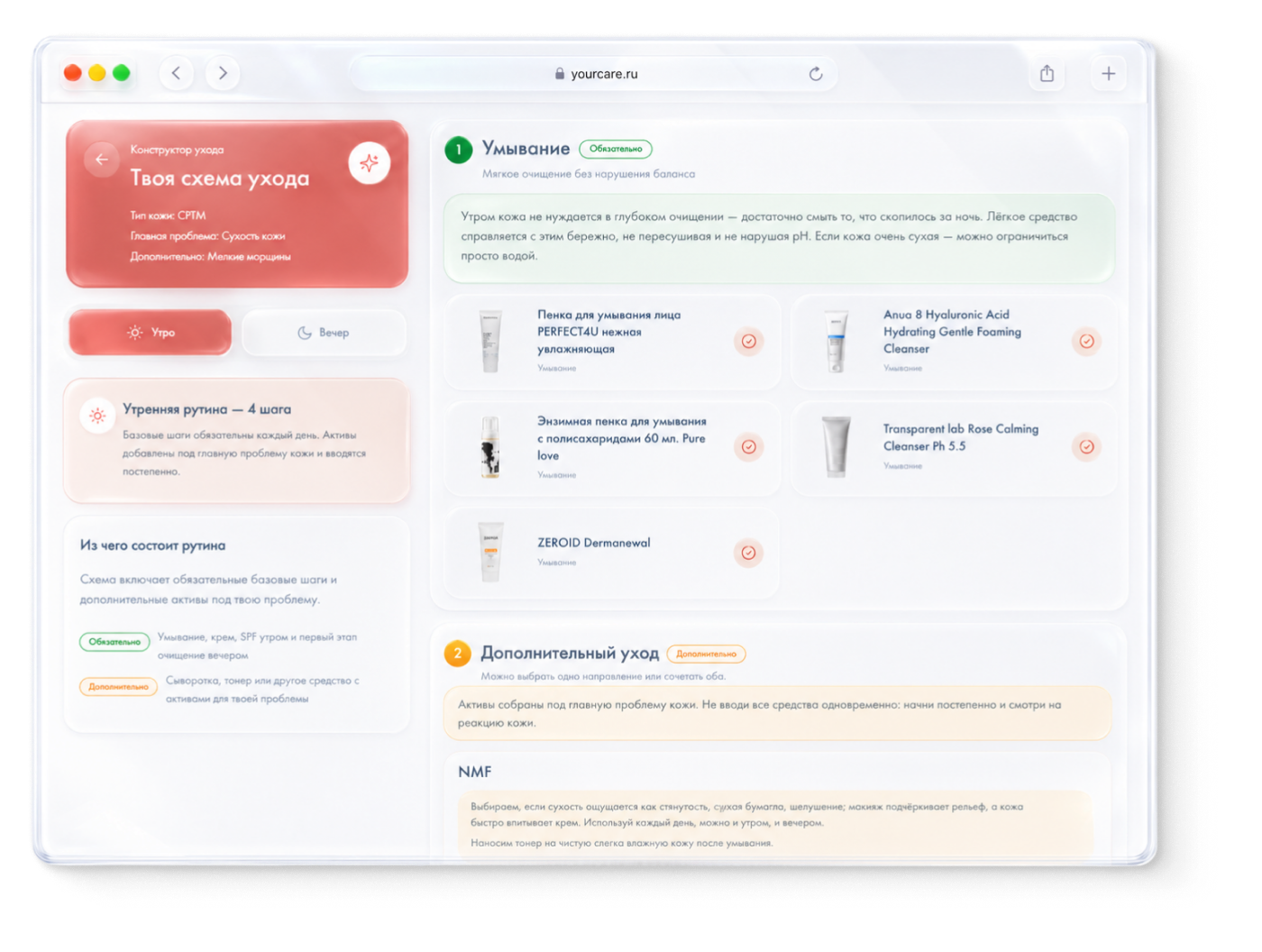Click the yourcare.ru address bar
The width and height of the screenshot is (1262, 952).
595,74
